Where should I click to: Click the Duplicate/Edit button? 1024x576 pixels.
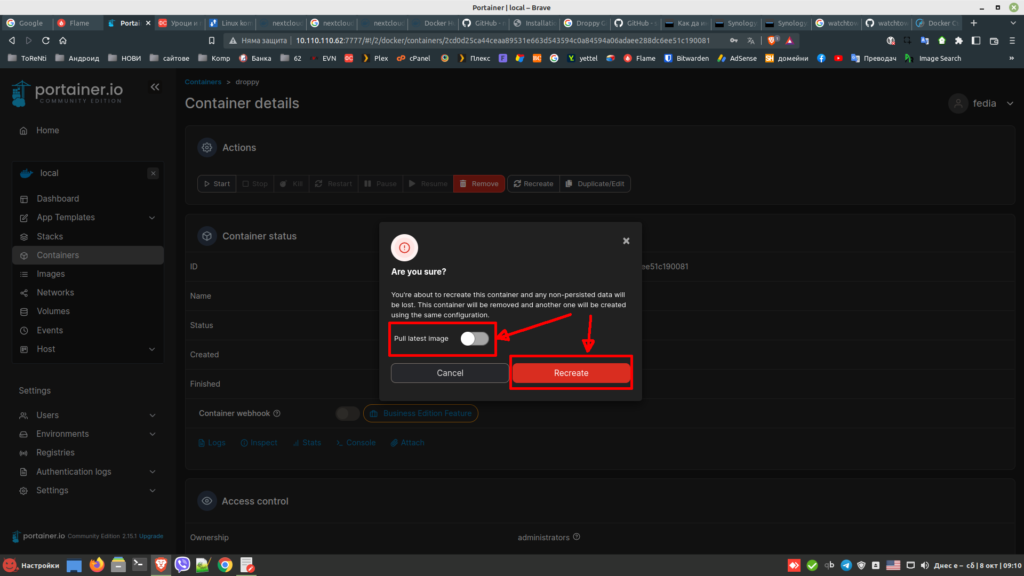[x=595, y=184]
